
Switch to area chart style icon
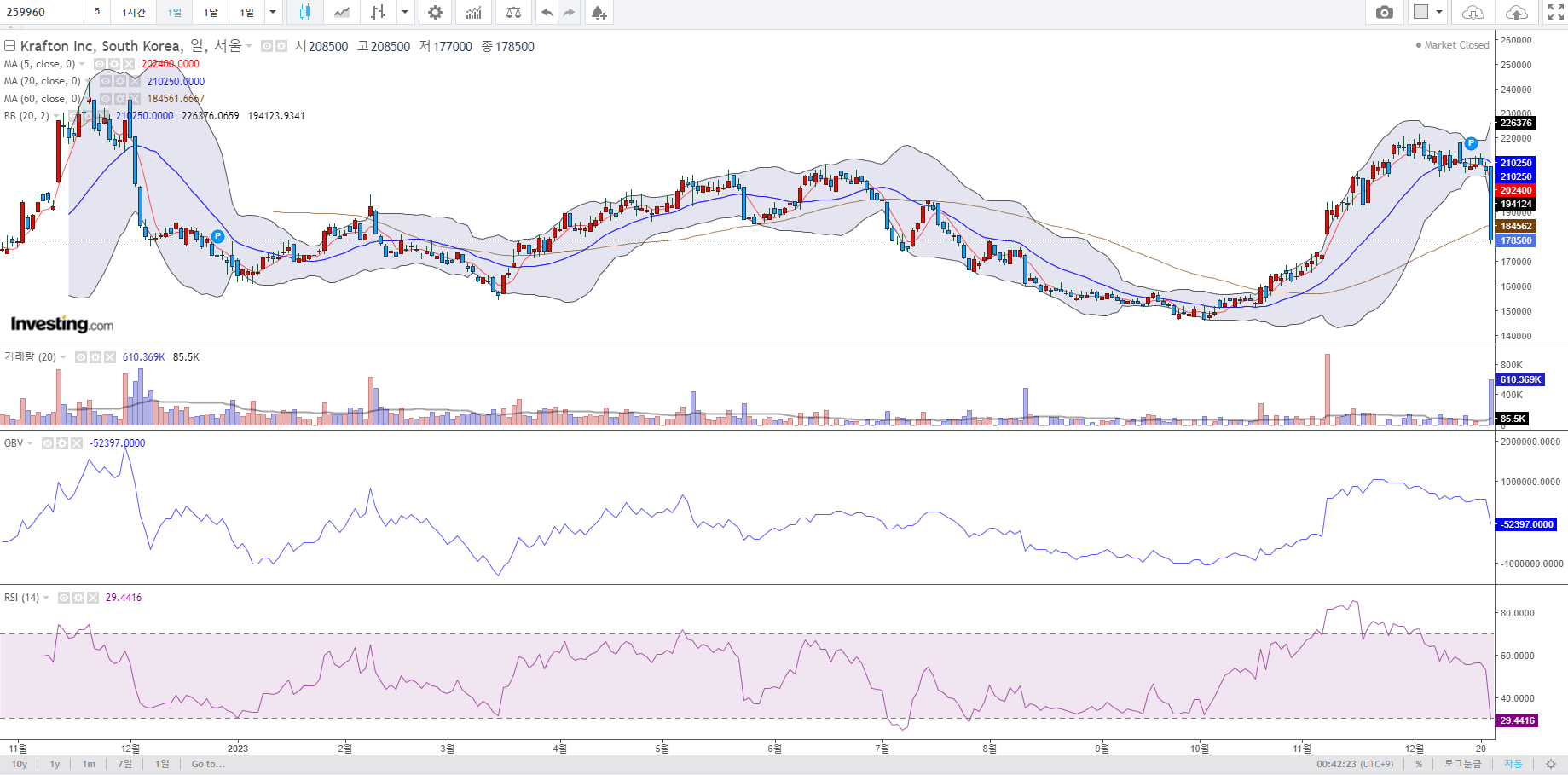tap(342, 12)
